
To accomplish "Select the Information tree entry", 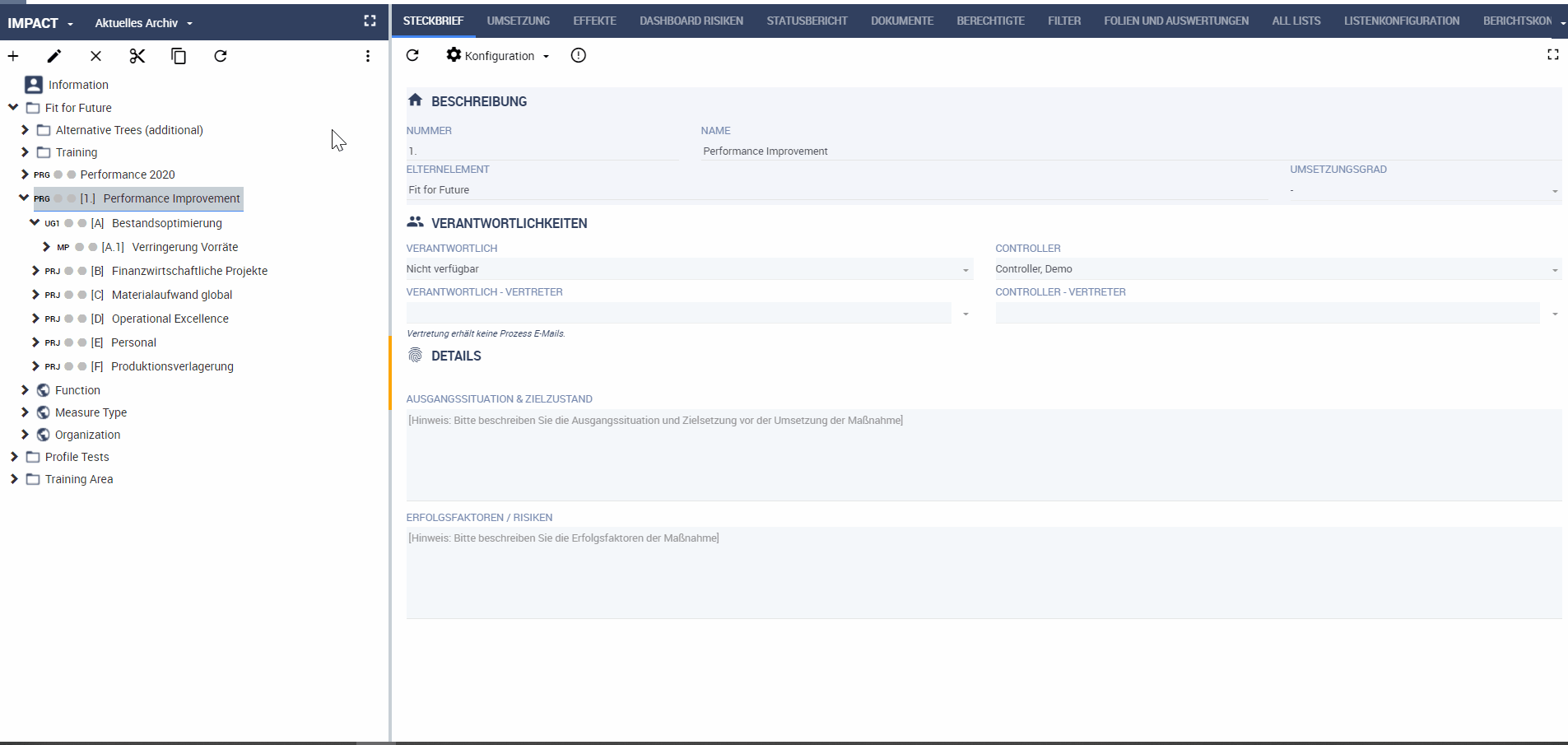I will click(x=78, y=85).
